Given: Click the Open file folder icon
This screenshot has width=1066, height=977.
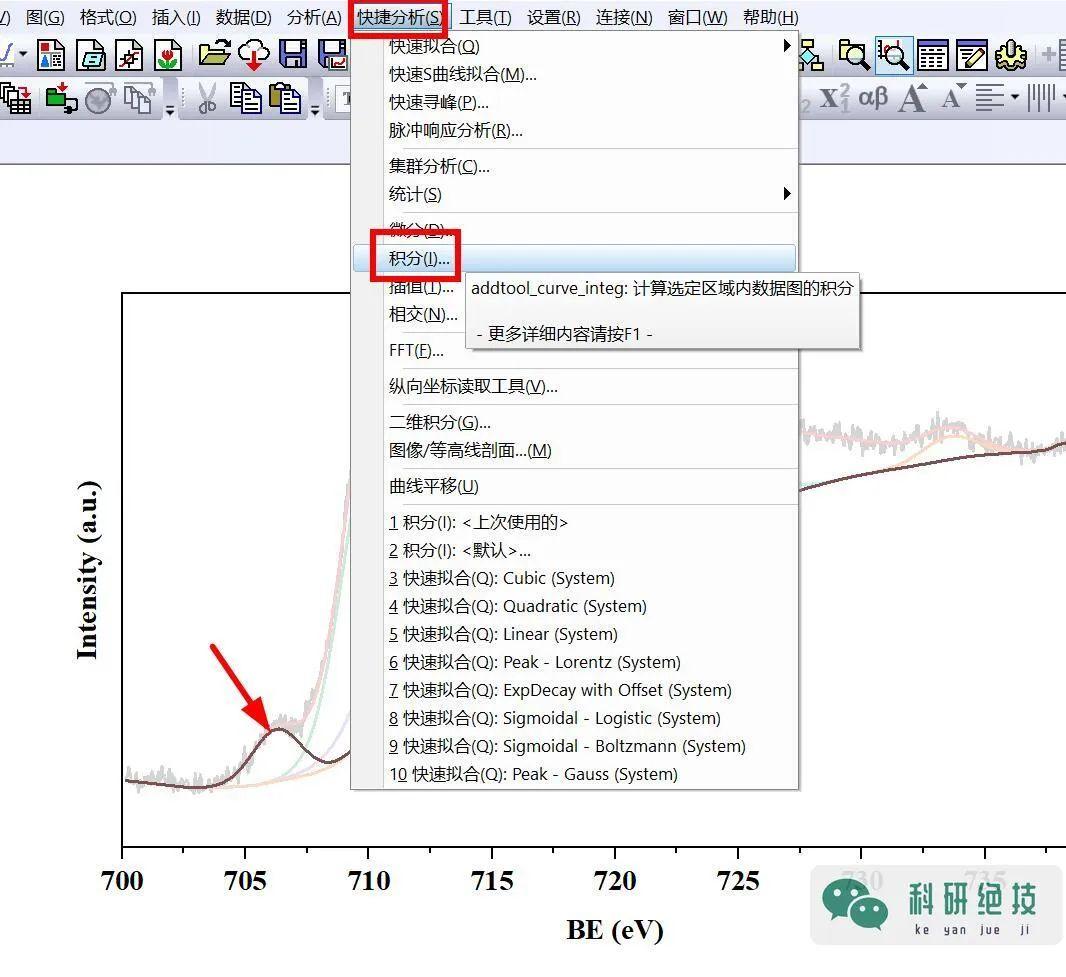Looking at the screenshot, I should point(214,57).
